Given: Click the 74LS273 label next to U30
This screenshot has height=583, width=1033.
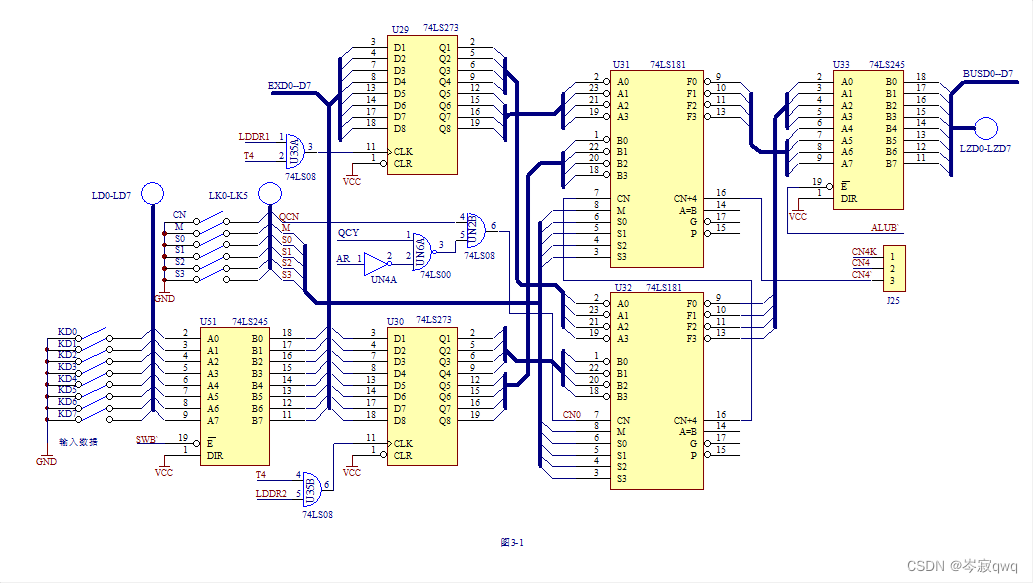Looking at the screenshot, I should click(x=434, y=319).
